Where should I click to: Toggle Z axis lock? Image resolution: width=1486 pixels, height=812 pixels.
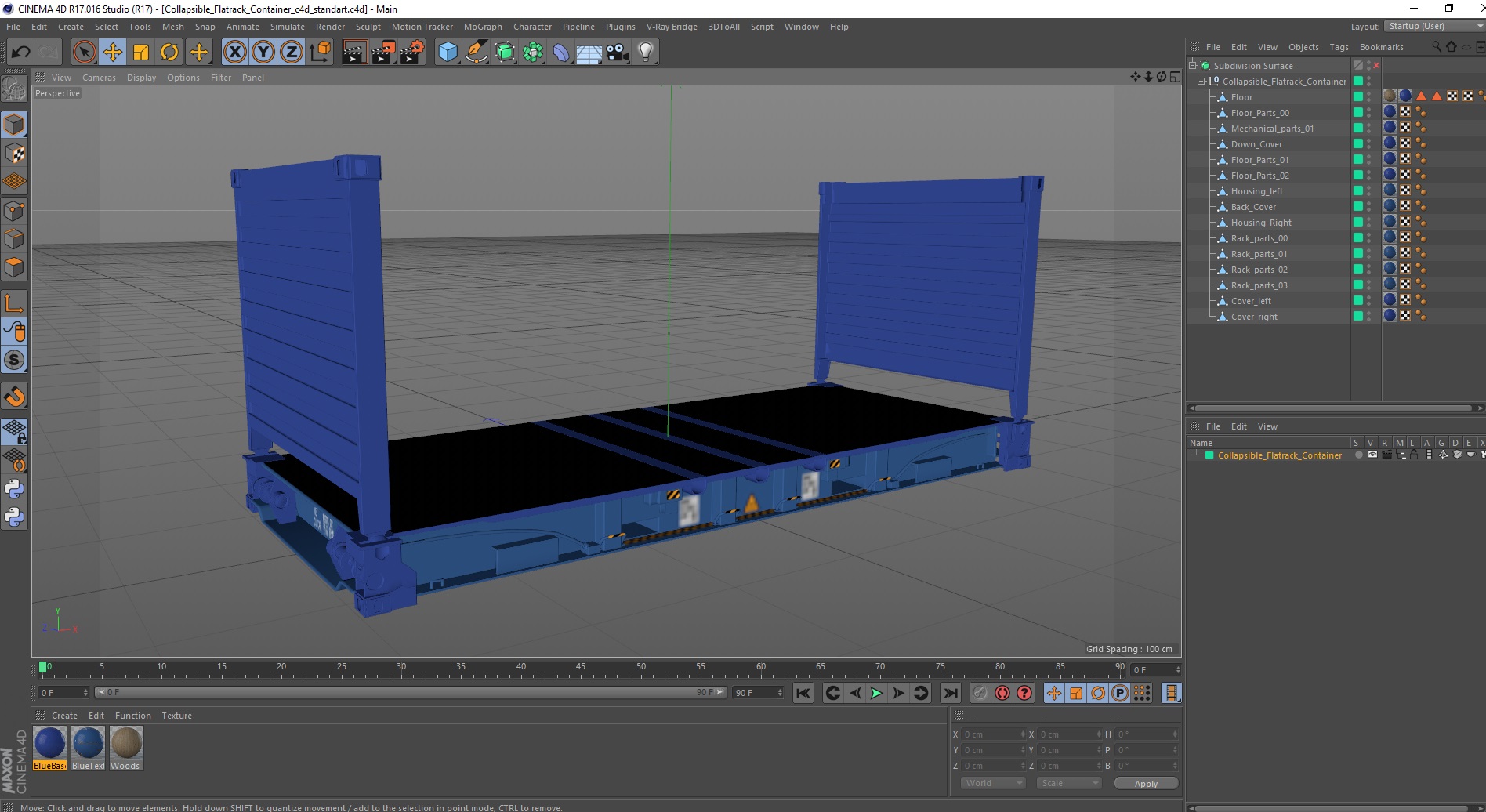click(292, 53)
